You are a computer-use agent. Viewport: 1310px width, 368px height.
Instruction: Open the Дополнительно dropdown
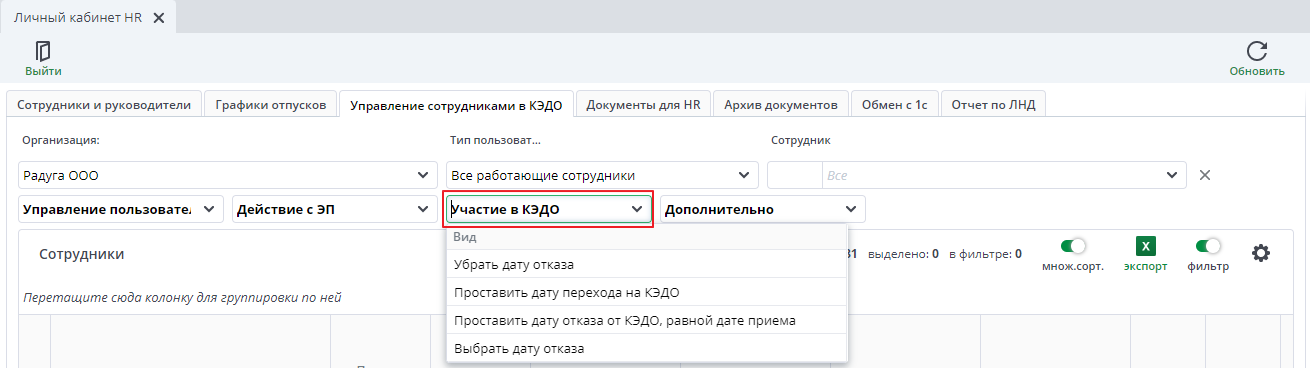point(763,209)
